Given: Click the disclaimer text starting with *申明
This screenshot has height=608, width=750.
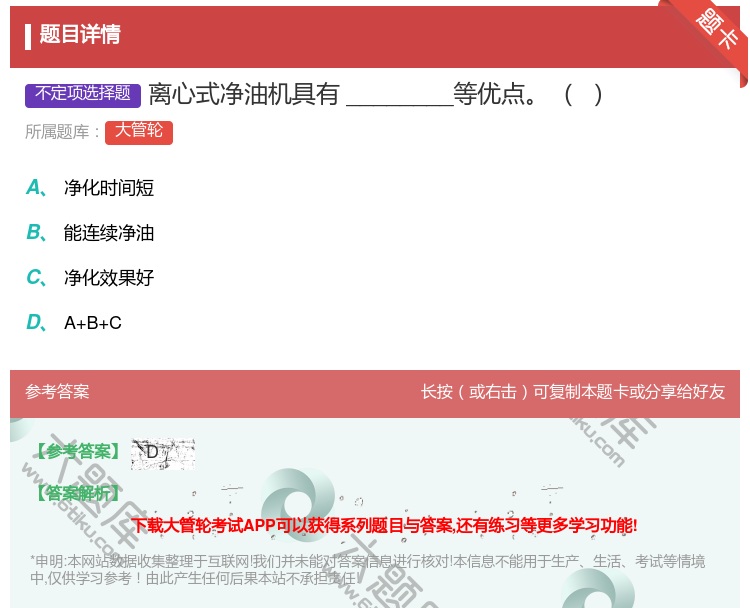Looking at the screenshot, I should click(x=367, y=569).
